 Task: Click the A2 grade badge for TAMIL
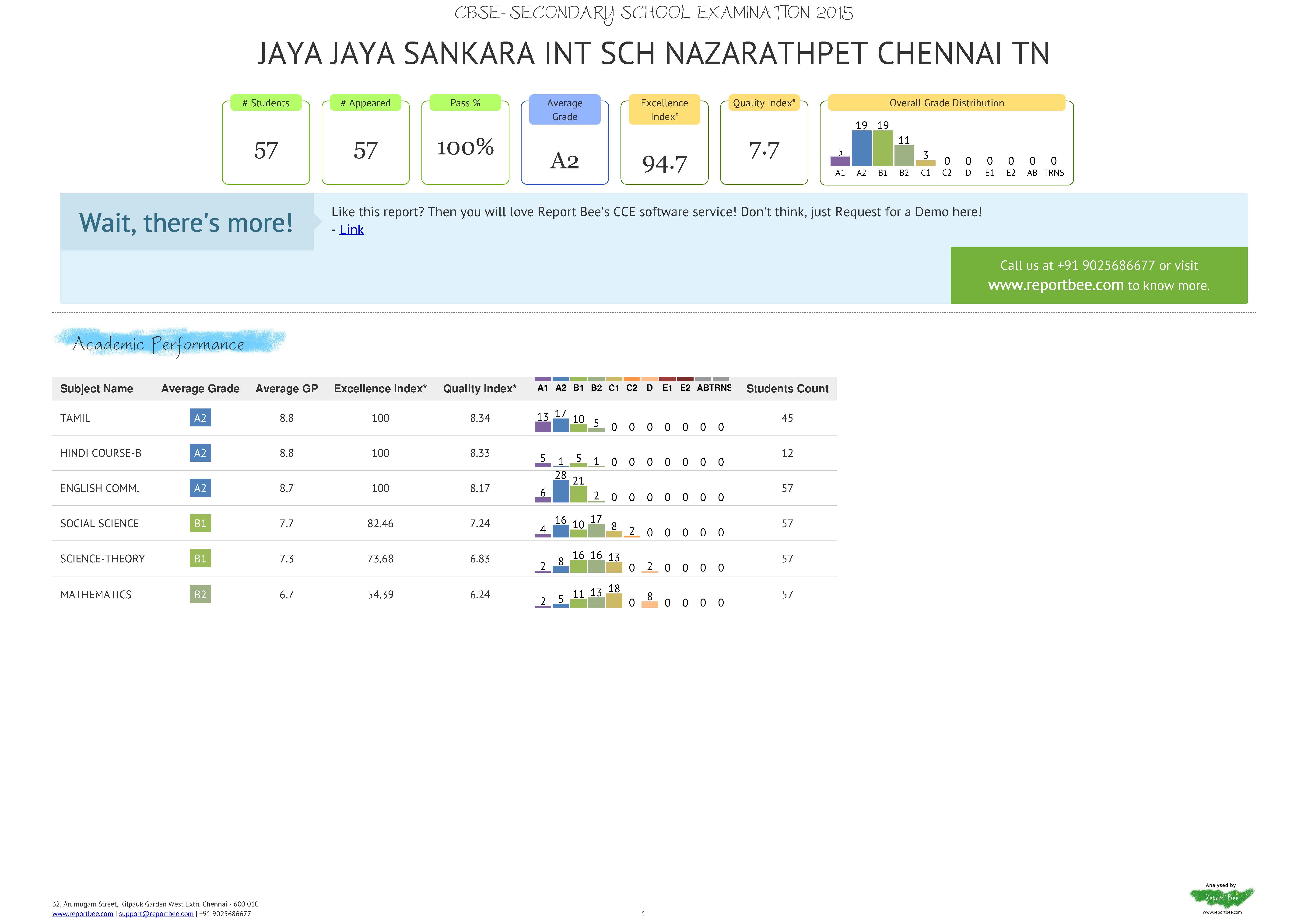(200, 418)
